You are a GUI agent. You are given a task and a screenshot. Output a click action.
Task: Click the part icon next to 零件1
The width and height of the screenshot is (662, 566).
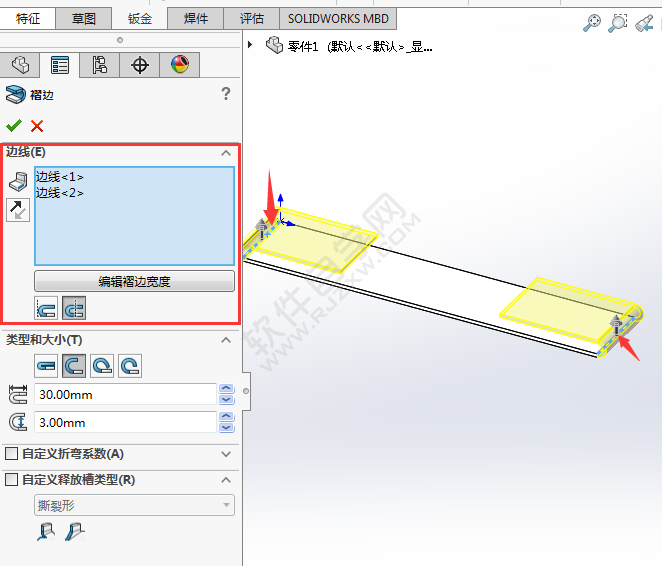(x=274, y=45)
